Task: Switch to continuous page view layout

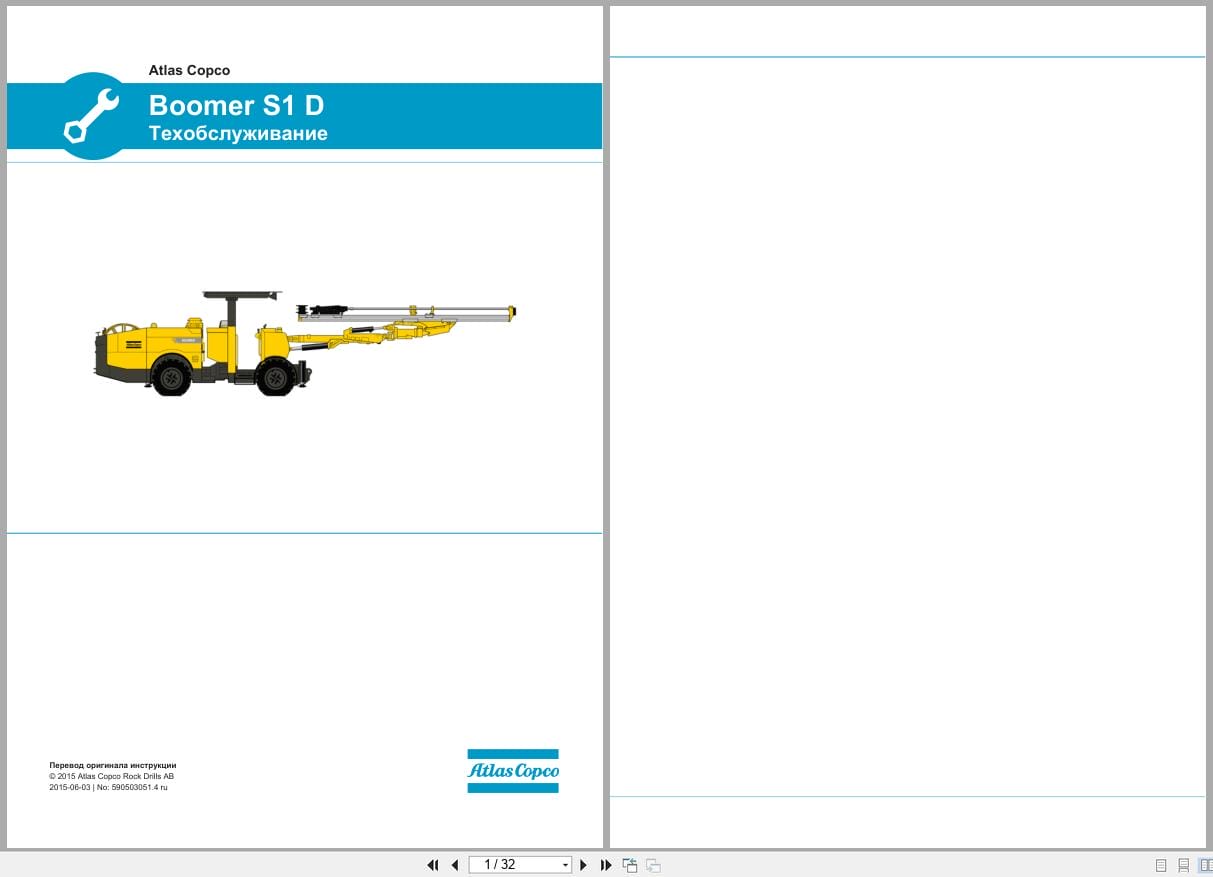Action: pyautogui.click(x=1184, y=865)
